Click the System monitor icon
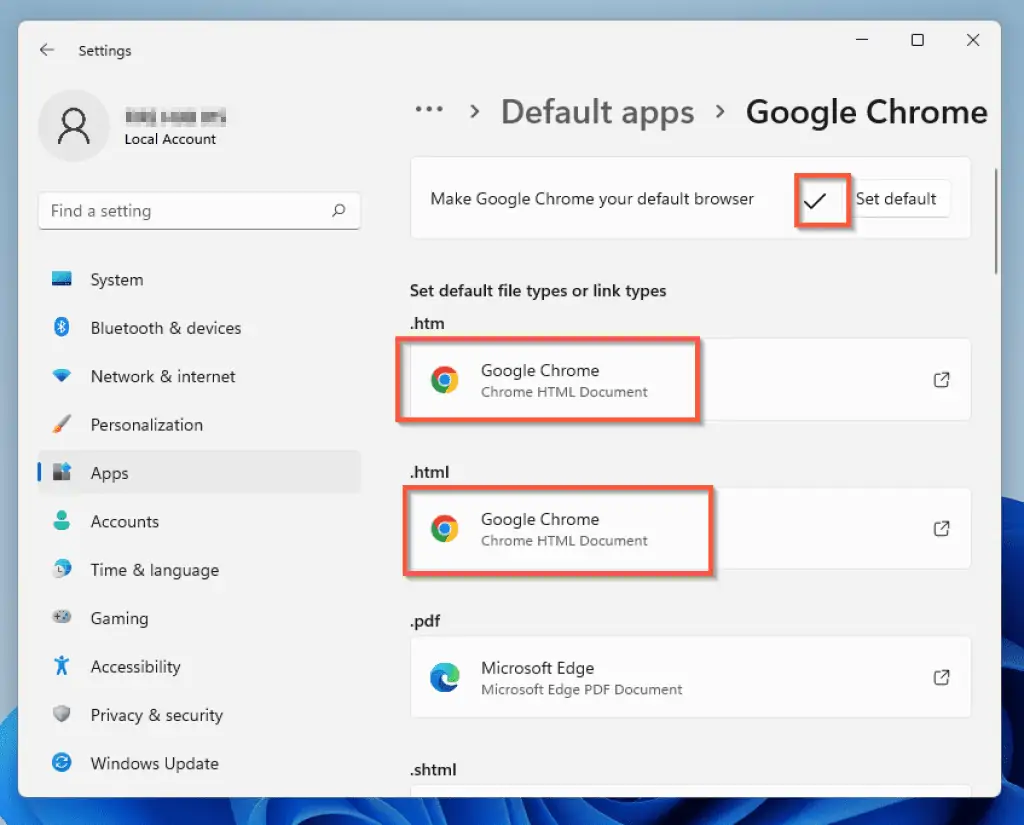 [x=62, y=279]
